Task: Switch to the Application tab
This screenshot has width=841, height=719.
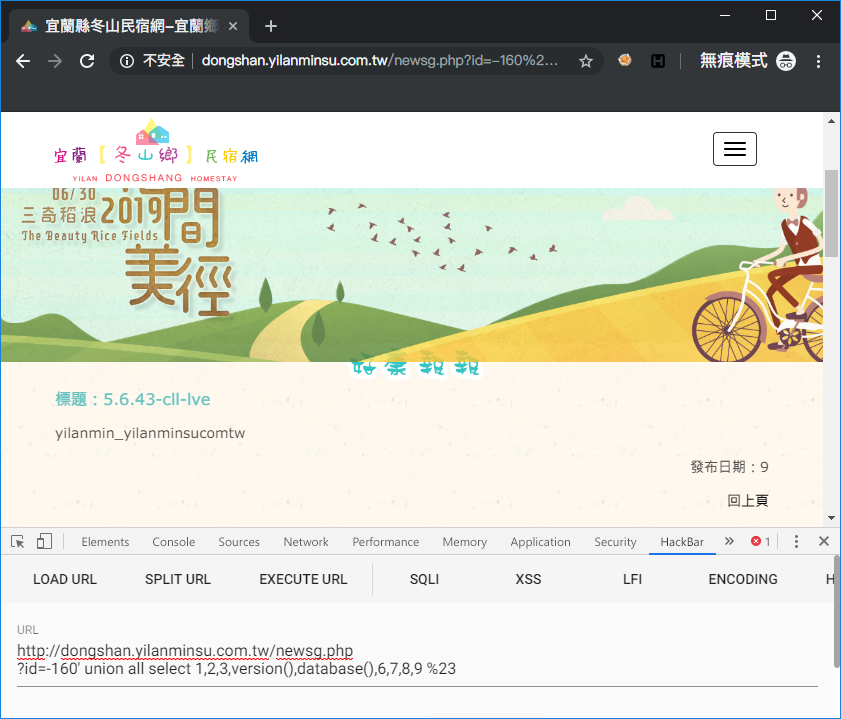Action: (540, 542)
